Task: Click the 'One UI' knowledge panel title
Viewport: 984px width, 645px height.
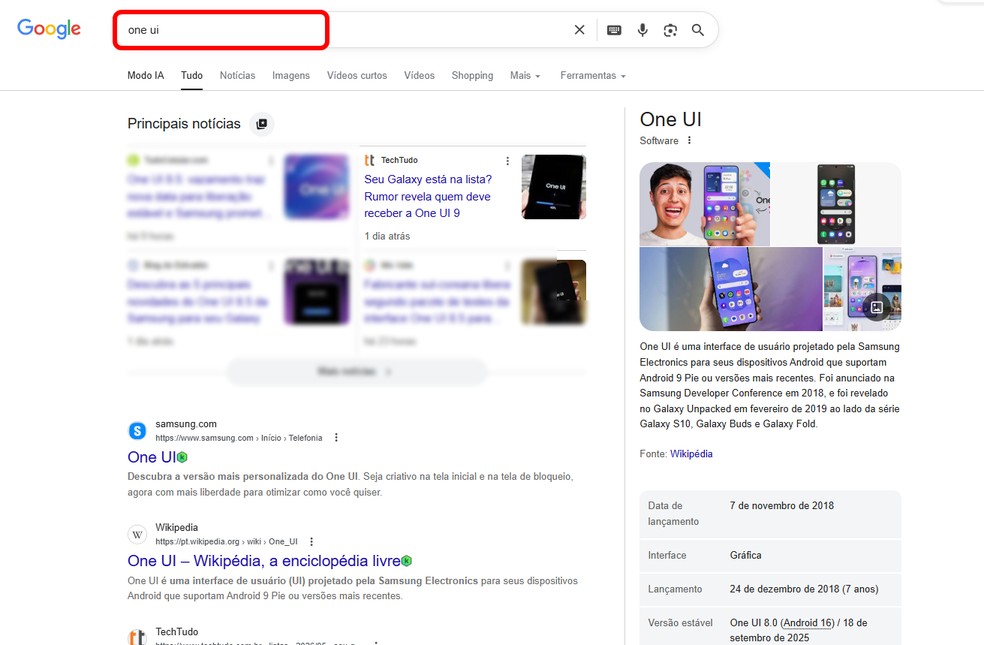Action: [670, 119]
